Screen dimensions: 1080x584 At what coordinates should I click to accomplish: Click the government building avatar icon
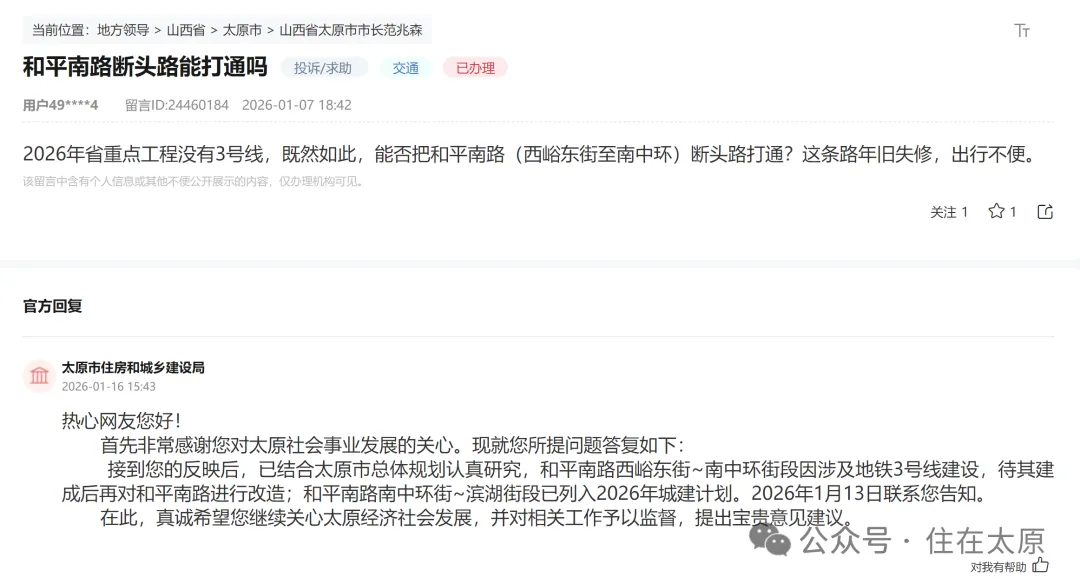[x=39, y=376]
